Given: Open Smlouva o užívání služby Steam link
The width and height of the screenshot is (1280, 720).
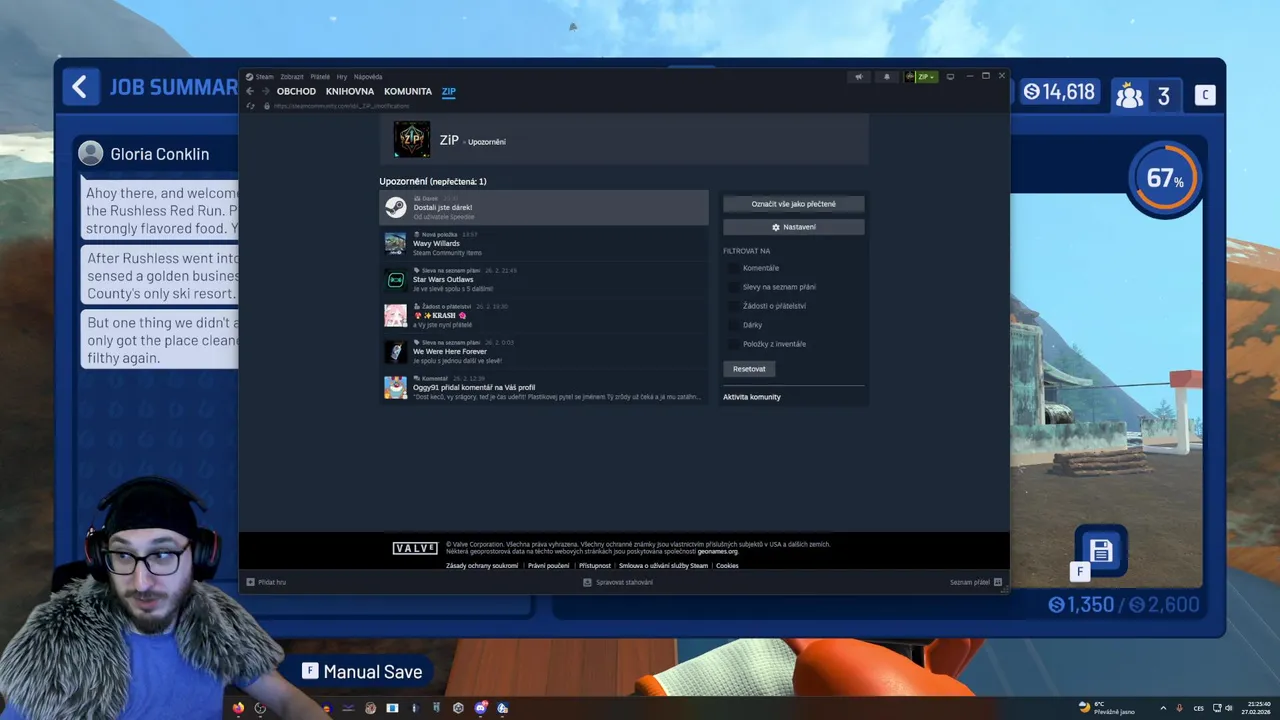Looking at the screenshot, I should click(663, 566).
